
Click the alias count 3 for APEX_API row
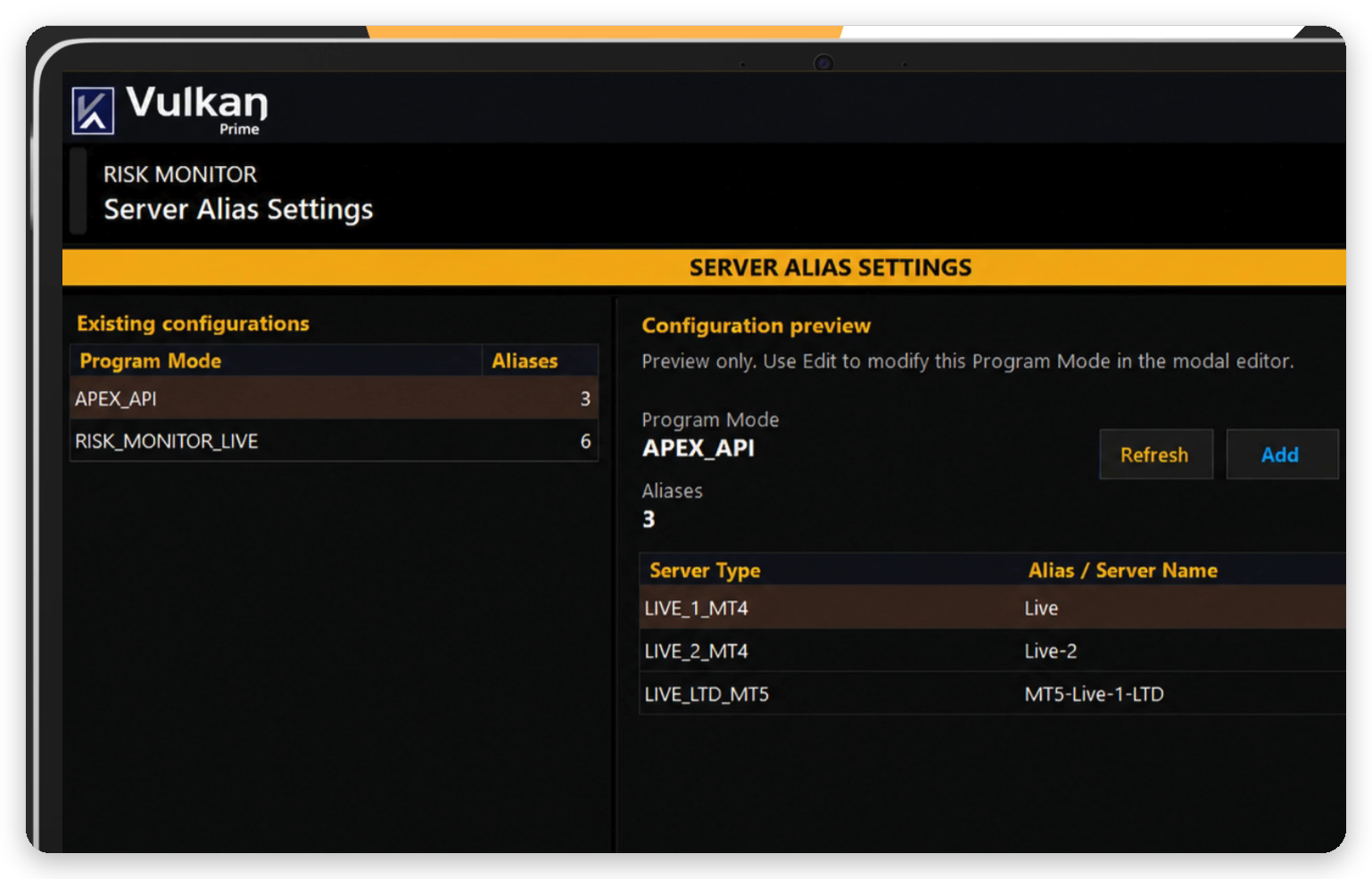click(585, 398)
